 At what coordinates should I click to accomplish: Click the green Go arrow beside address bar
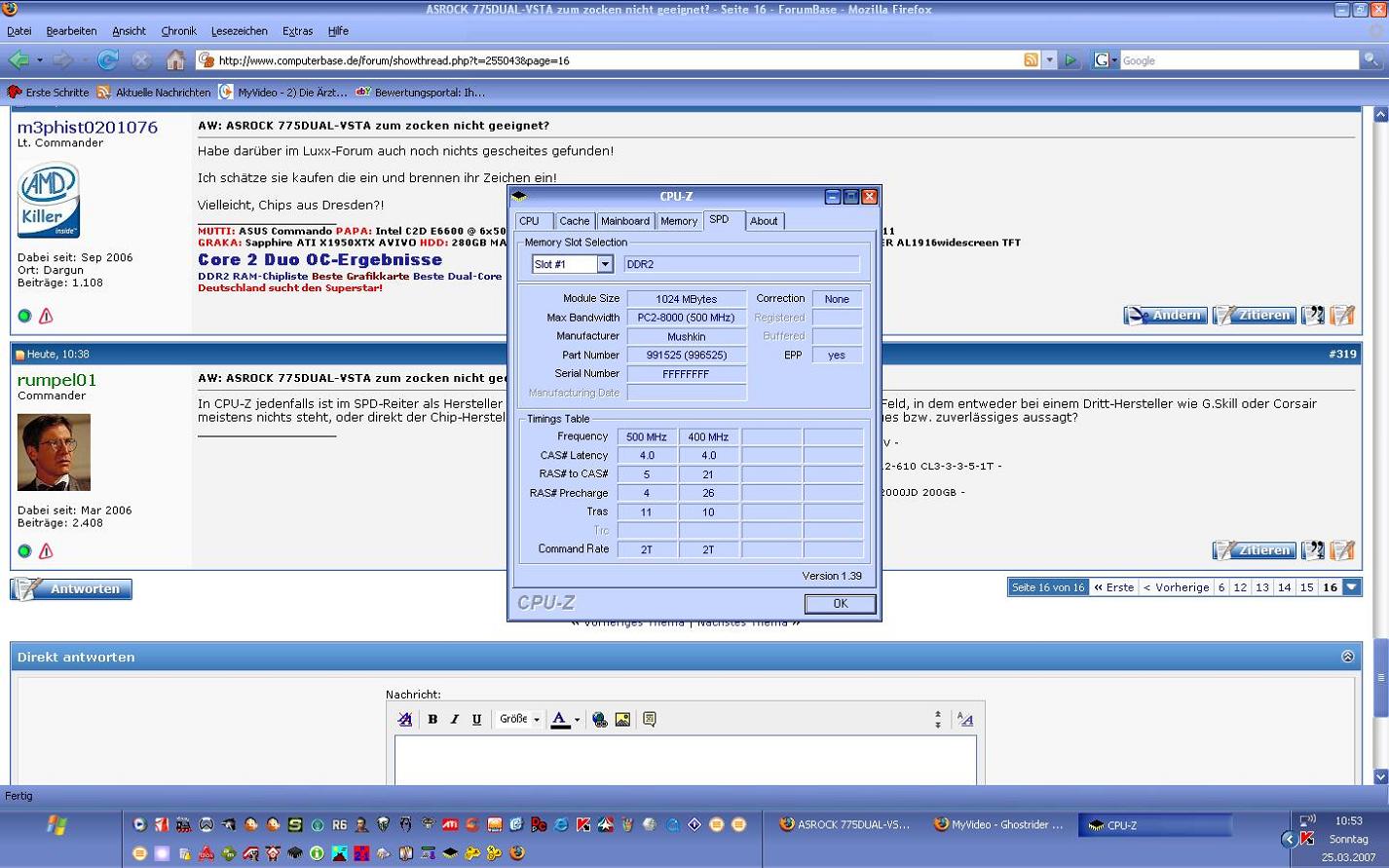(x=1070, y=60)
